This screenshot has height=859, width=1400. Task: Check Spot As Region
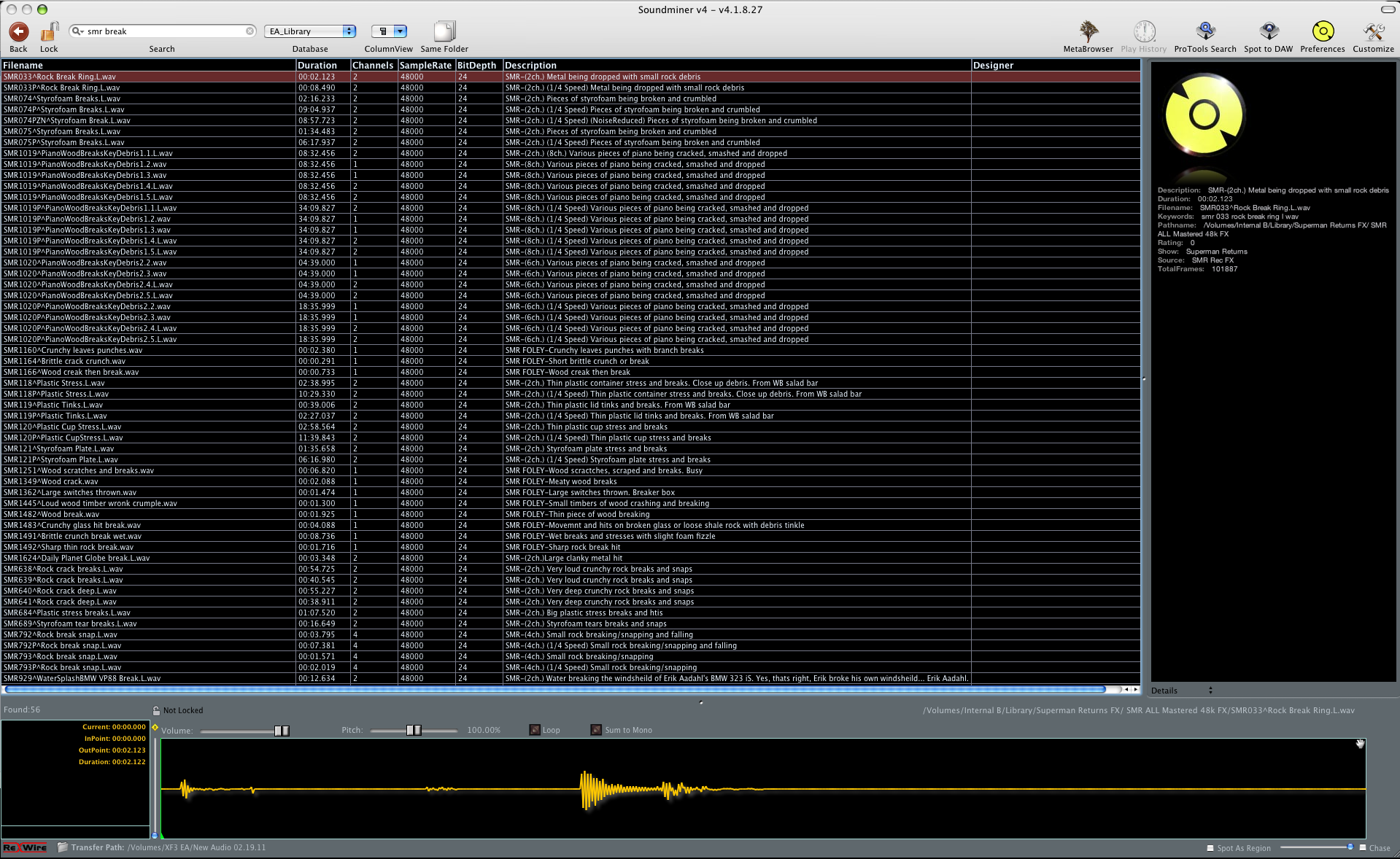tap(1210, 848)
